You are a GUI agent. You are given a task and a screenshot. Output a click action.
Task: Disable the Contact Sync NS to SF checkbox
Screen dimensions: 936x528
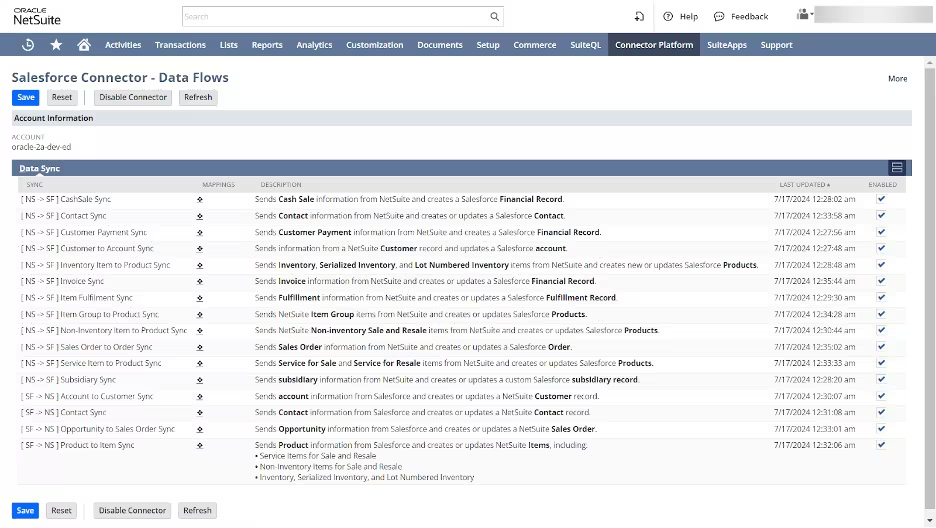[x=881, y=216]
